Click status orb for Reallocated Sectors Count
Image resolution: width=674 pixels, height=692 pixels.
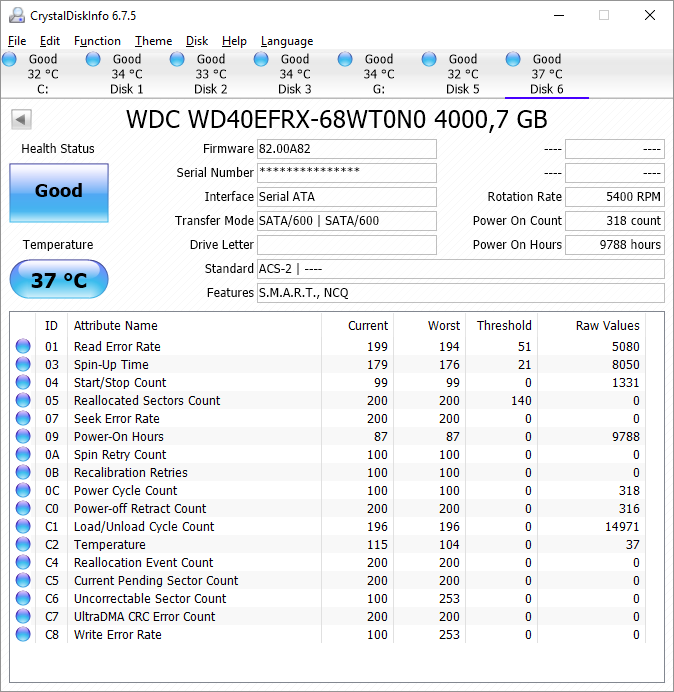click(23, 400)
